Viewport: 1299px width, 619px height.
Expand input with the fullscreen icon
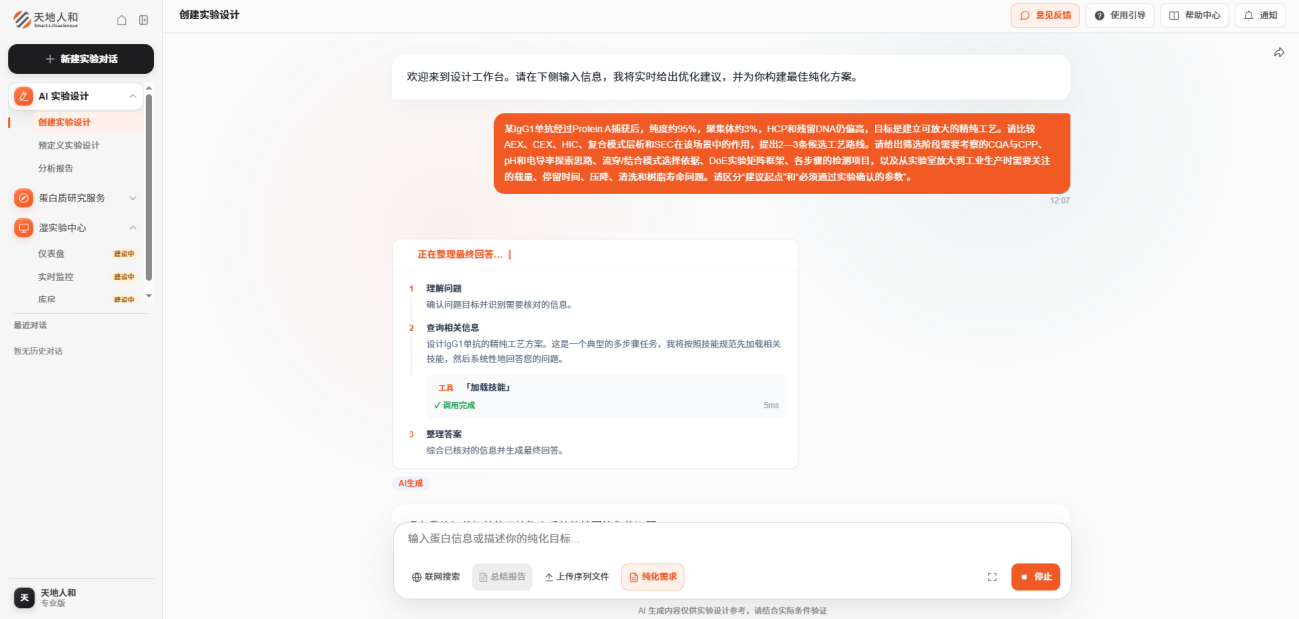992,577
